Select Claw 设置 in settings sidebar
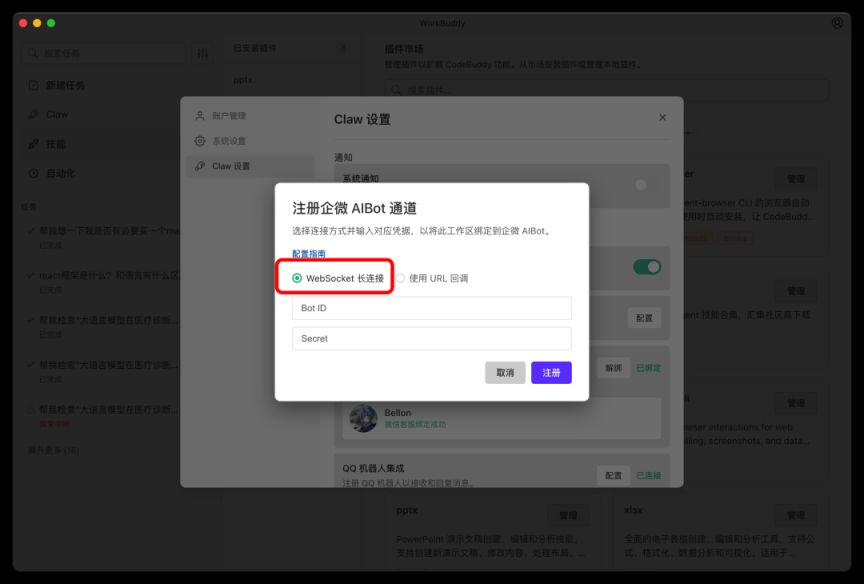 200,166
